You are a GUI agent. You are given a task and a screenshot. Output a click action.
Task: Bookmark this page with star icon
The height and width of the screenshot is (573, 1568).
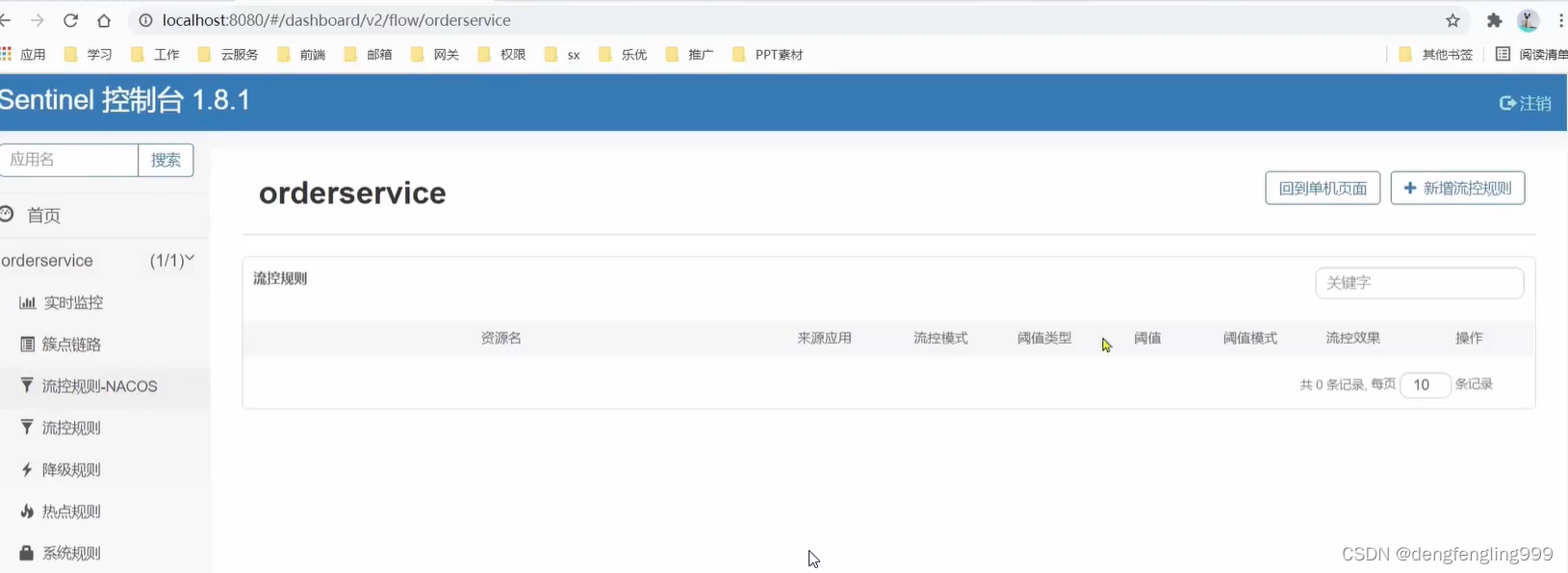tap(1452, 20)
